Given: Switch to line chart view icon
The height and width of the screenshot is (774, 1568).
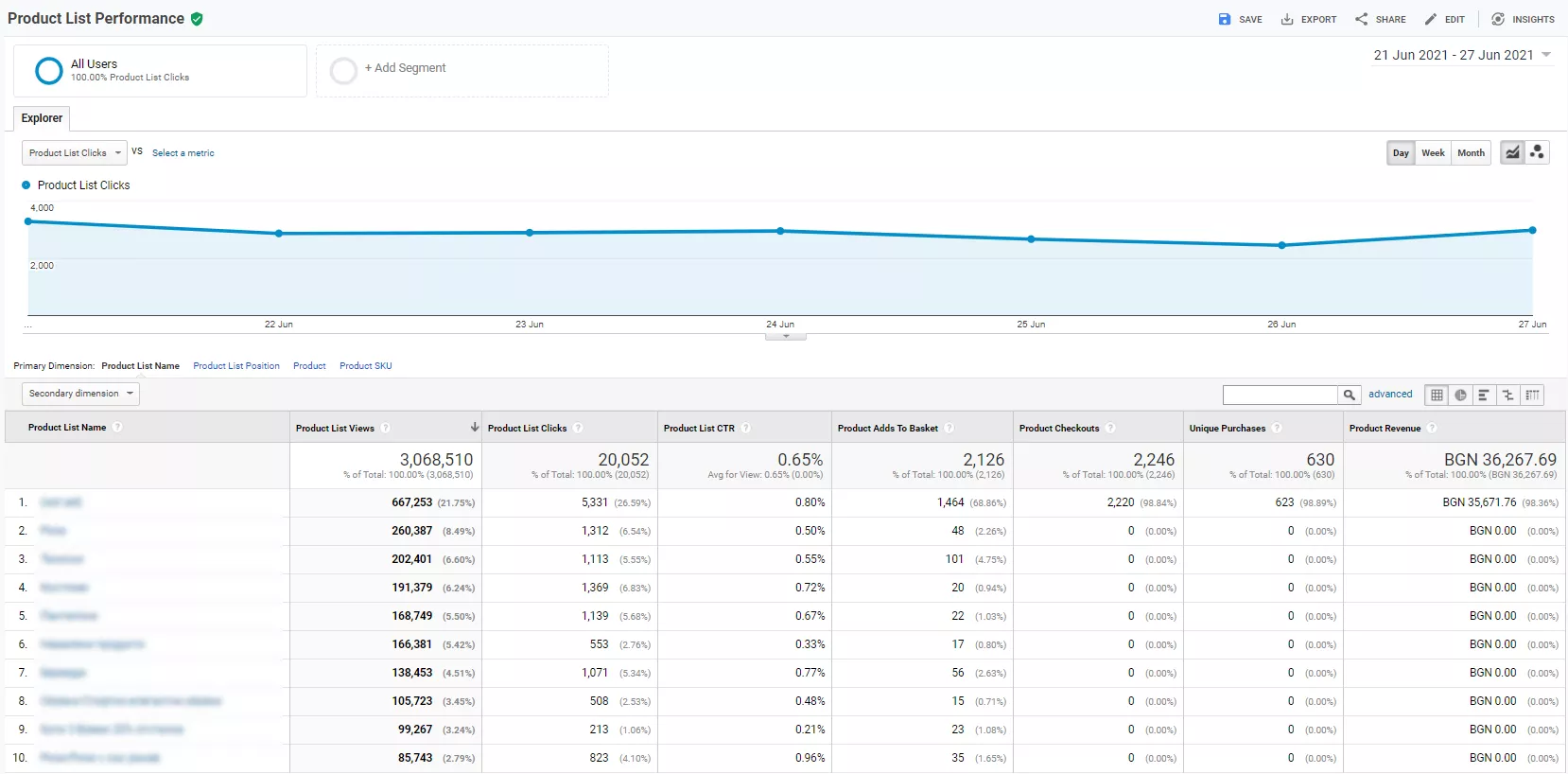Looking at the screenshot, I should pos(1513,152).
